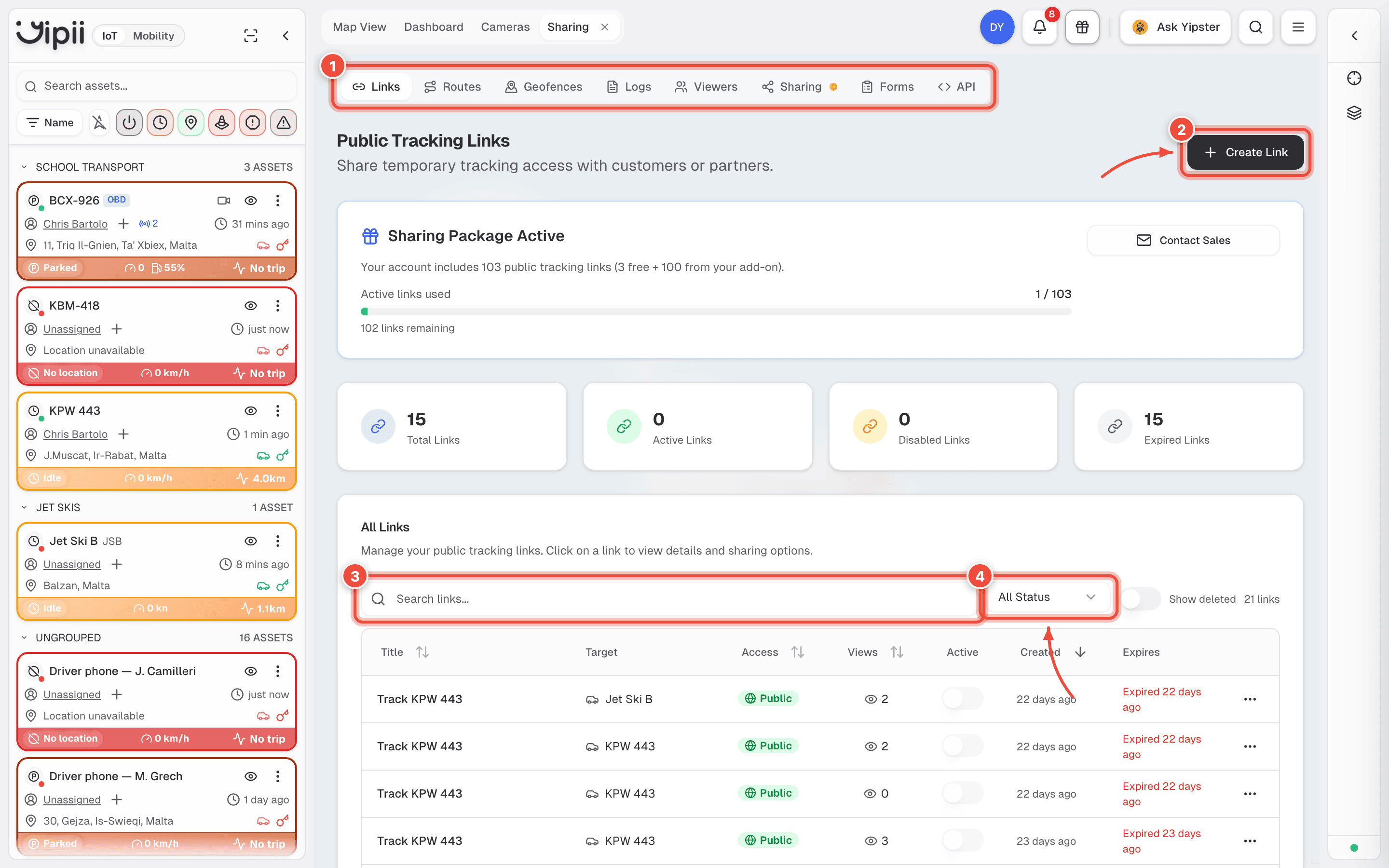Open the three-dot menu for BCX-926

278,200
